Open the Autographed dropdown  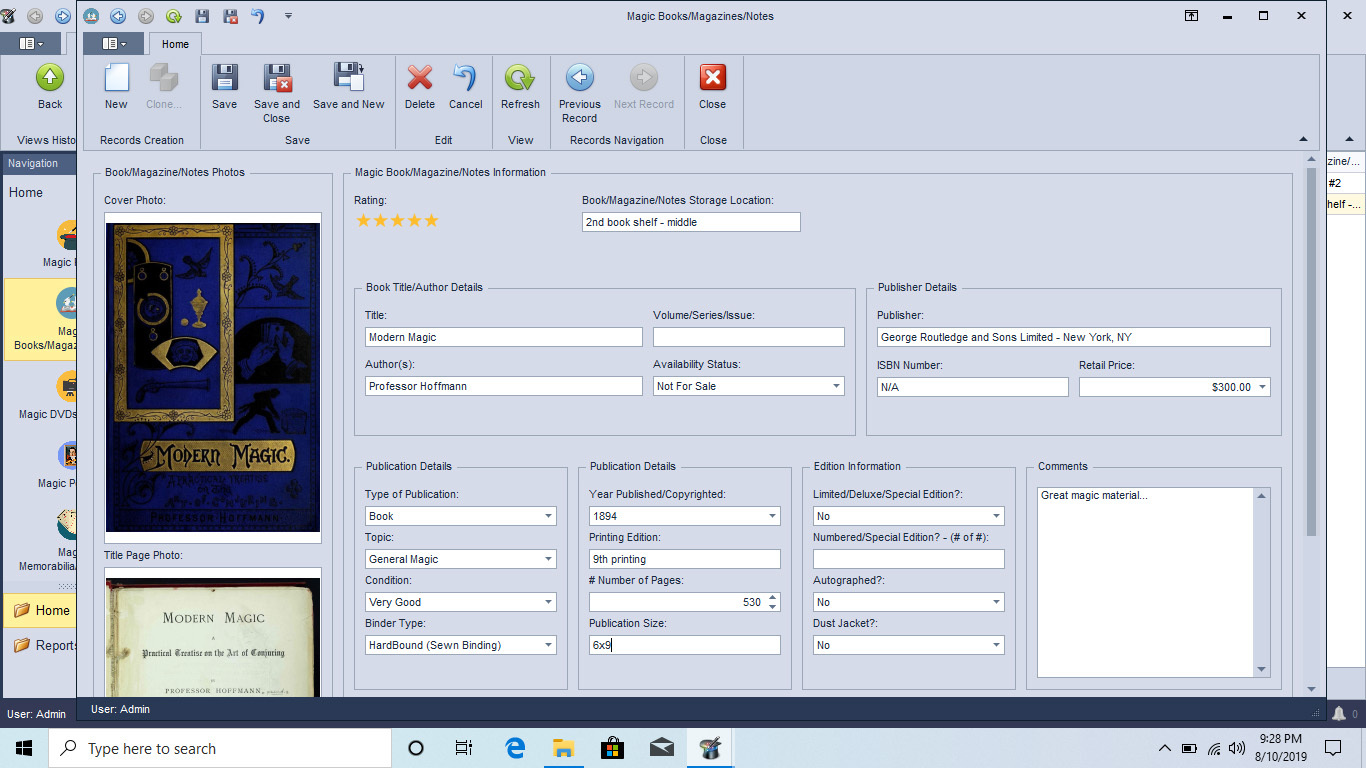(x=996, y=602)
